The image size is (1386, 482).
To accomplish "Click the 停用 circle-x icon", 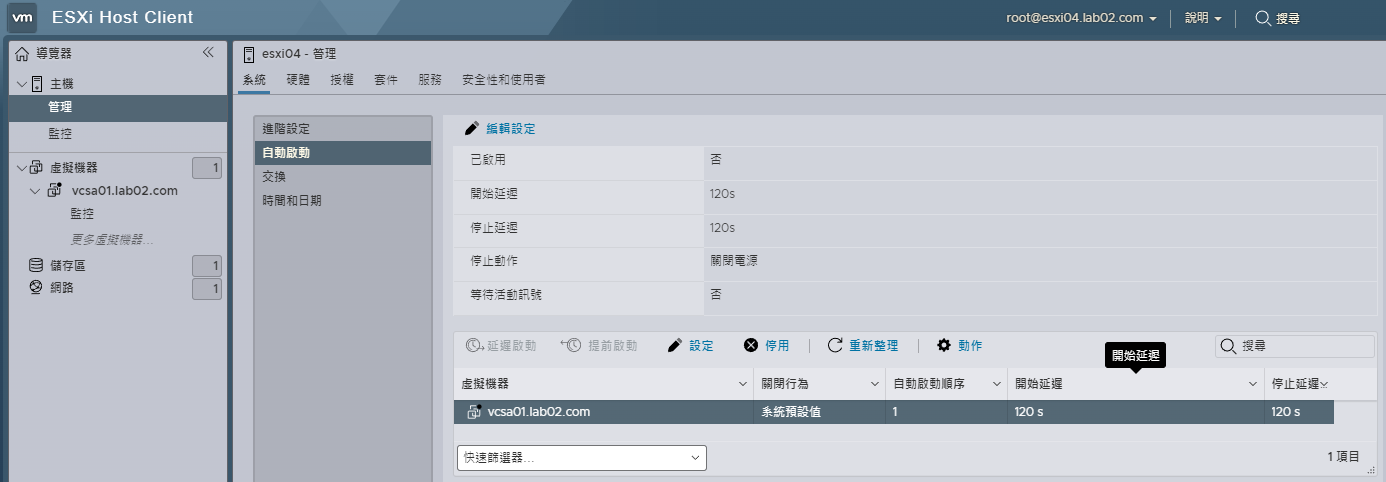I will tap(751, 345).
